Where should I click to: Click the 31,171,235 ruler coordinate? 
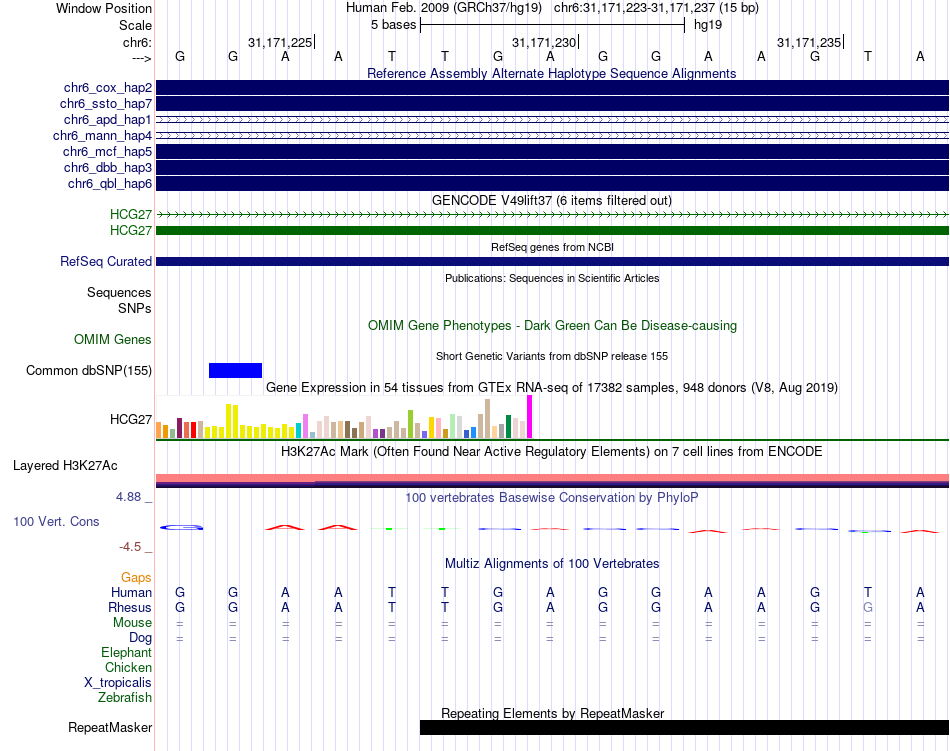[809, 42]
